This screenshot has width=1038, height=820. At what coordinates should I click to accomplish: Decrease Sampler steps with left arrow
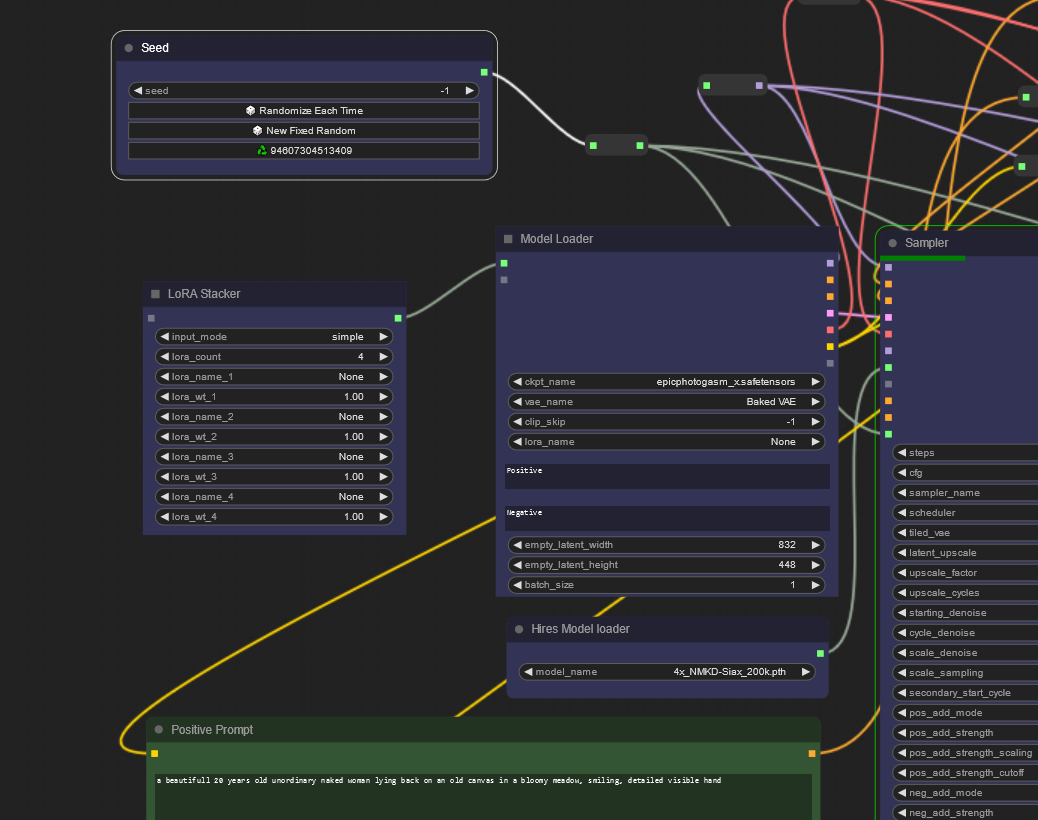coord(902,453)
